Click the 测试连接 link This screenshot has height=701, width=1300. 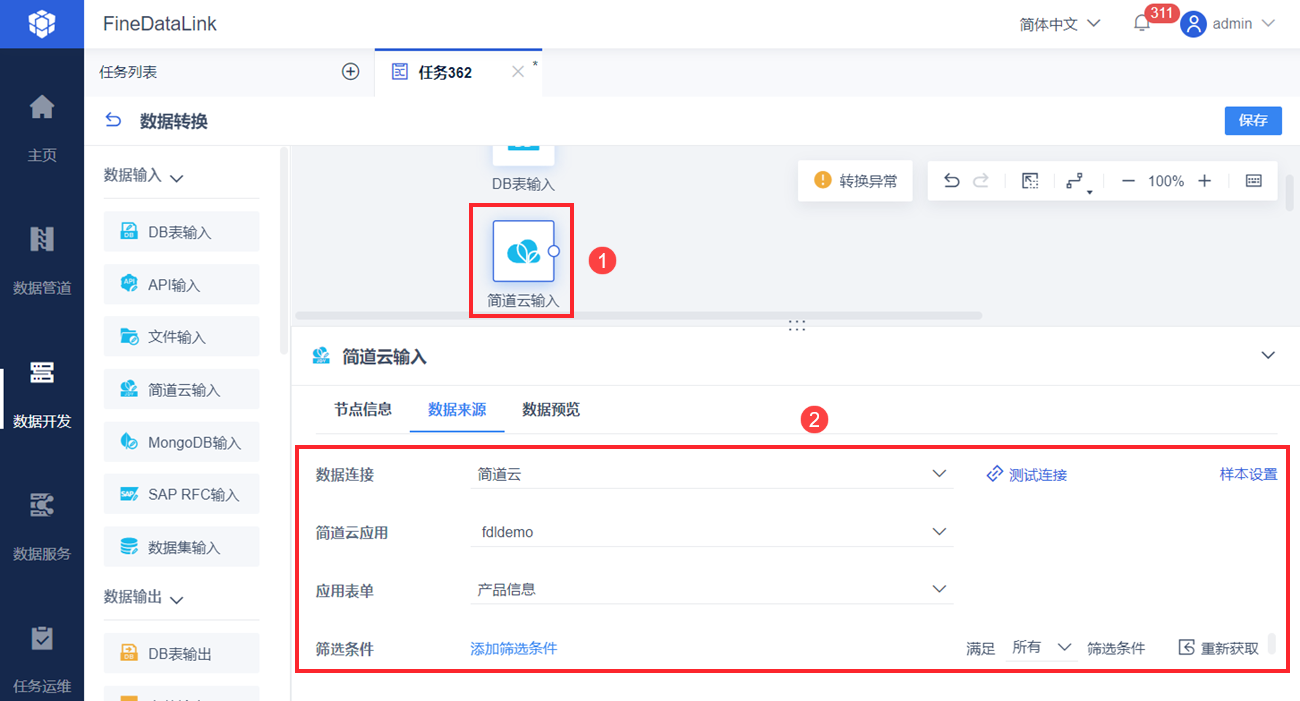pyautogui.click(x=1026, y=475)
